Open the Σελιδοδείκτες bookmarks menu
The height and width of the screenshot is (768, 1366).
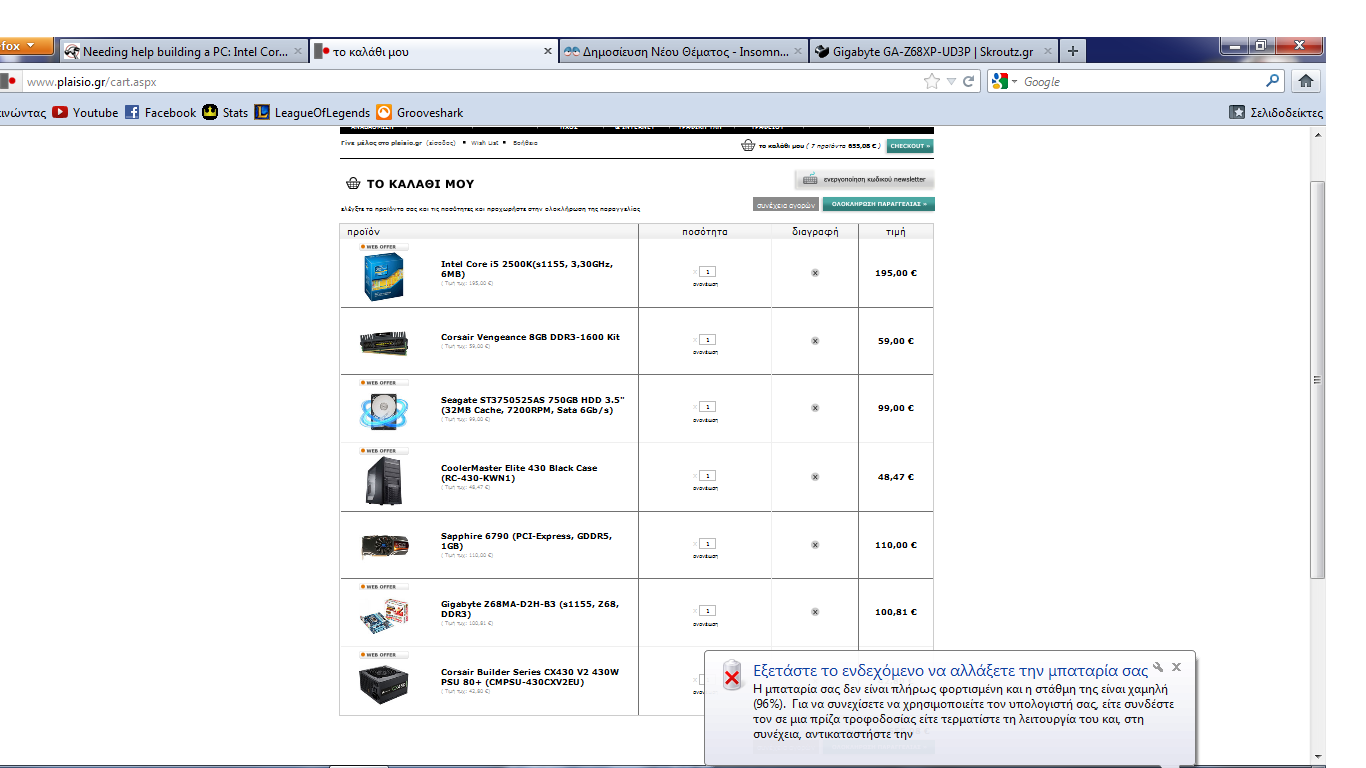(1276, 113)
